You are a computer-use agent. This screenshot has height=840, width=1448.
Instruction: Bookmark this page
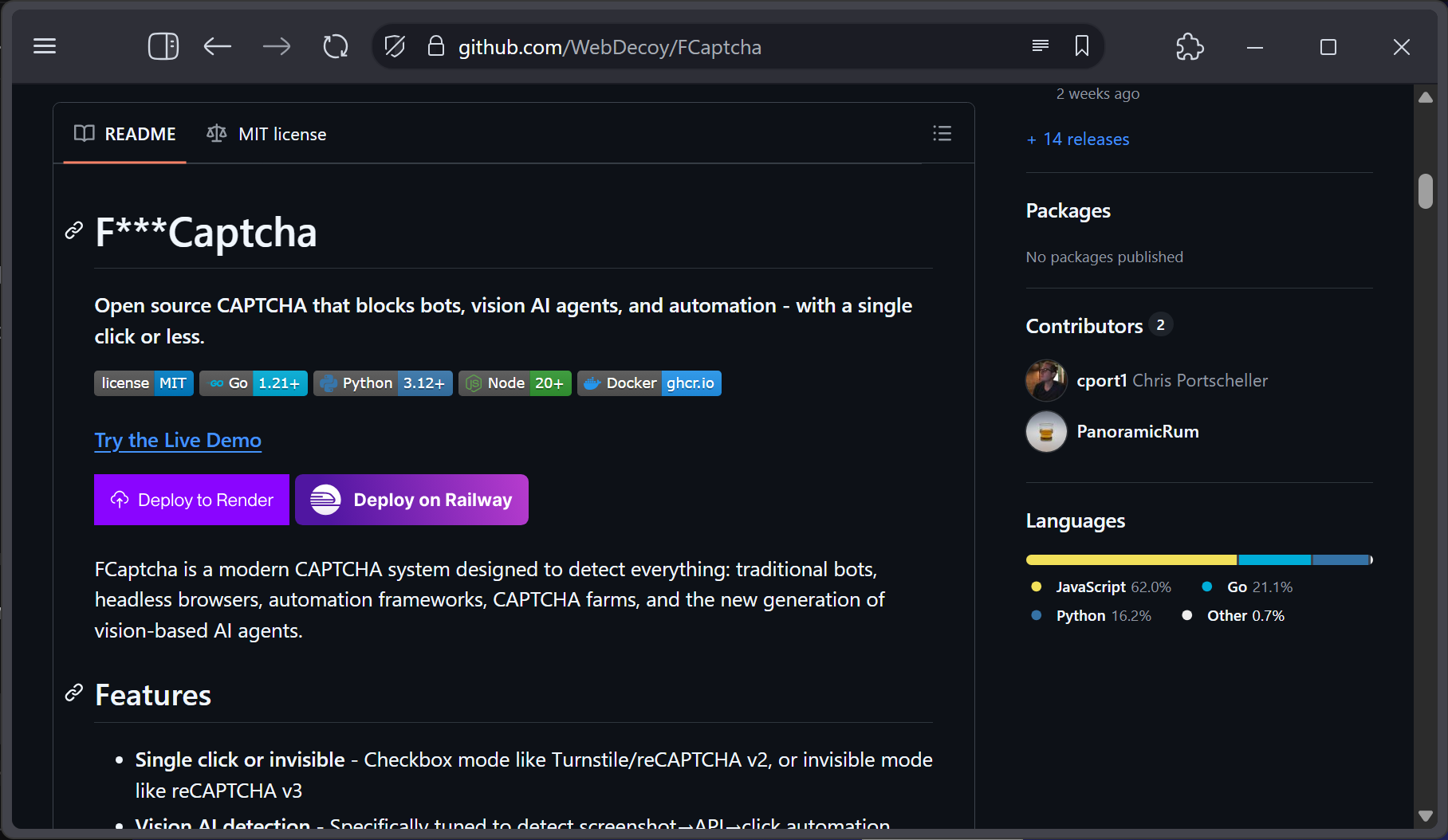point(1082,45)
